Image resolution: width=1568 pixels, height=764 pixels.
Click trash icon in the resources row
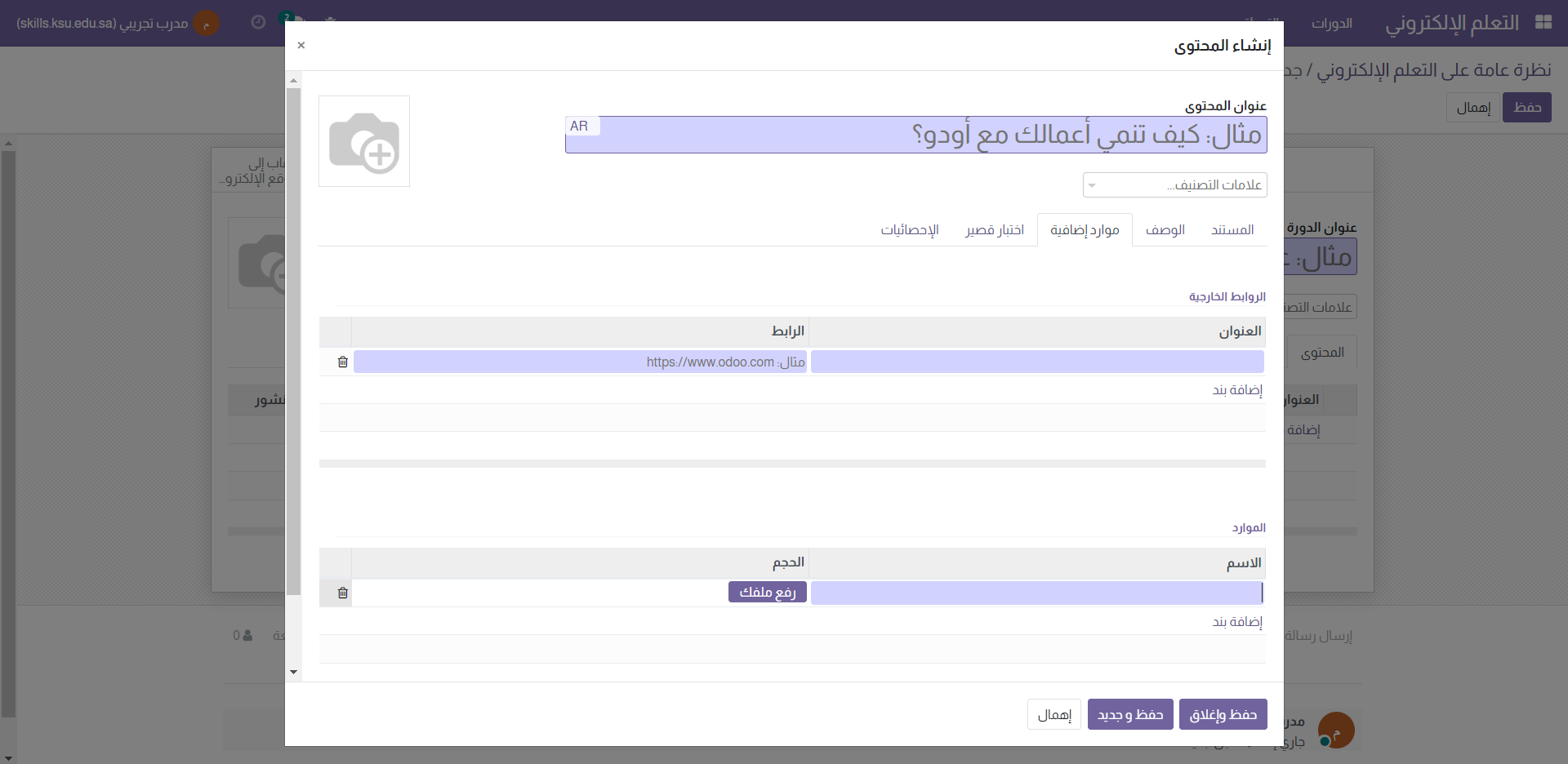point(343,593)
